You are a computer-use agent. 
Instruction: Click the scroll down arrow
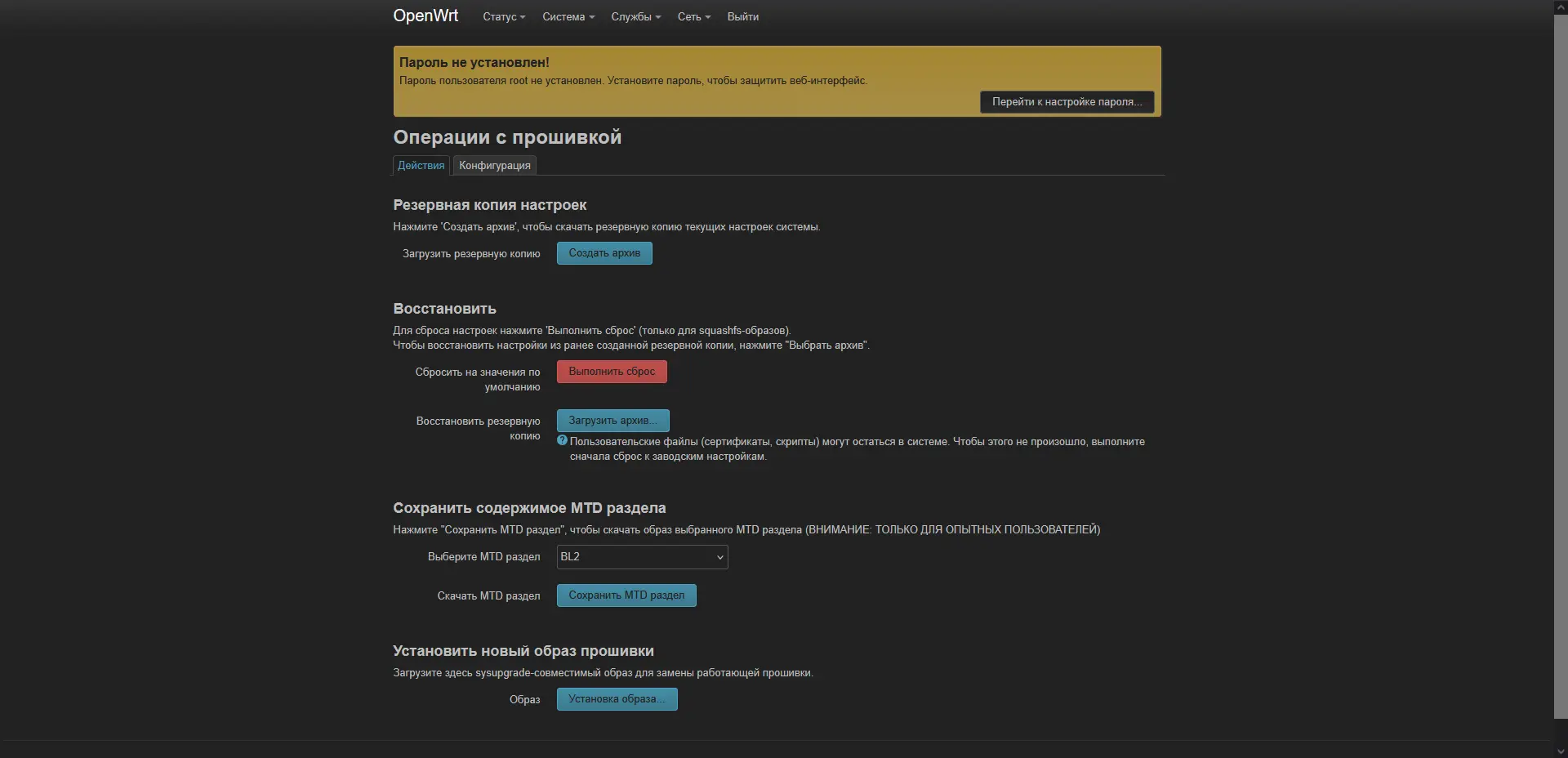click(x=1561, y=751)
